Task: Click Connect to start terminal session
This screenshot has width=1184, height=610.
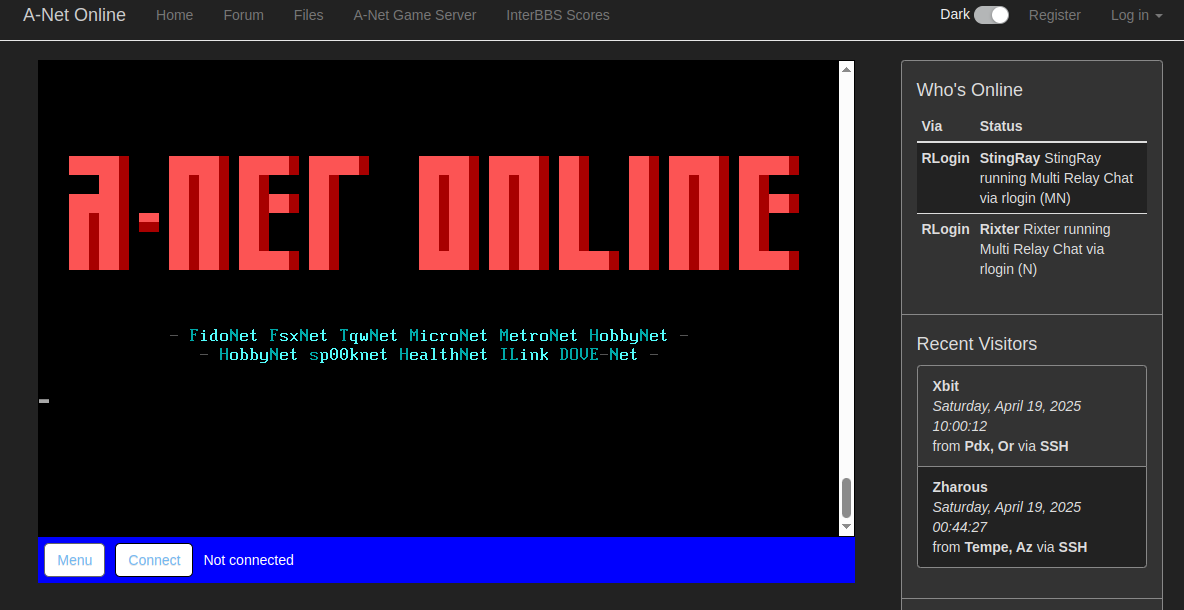Action: click(154, 560)
